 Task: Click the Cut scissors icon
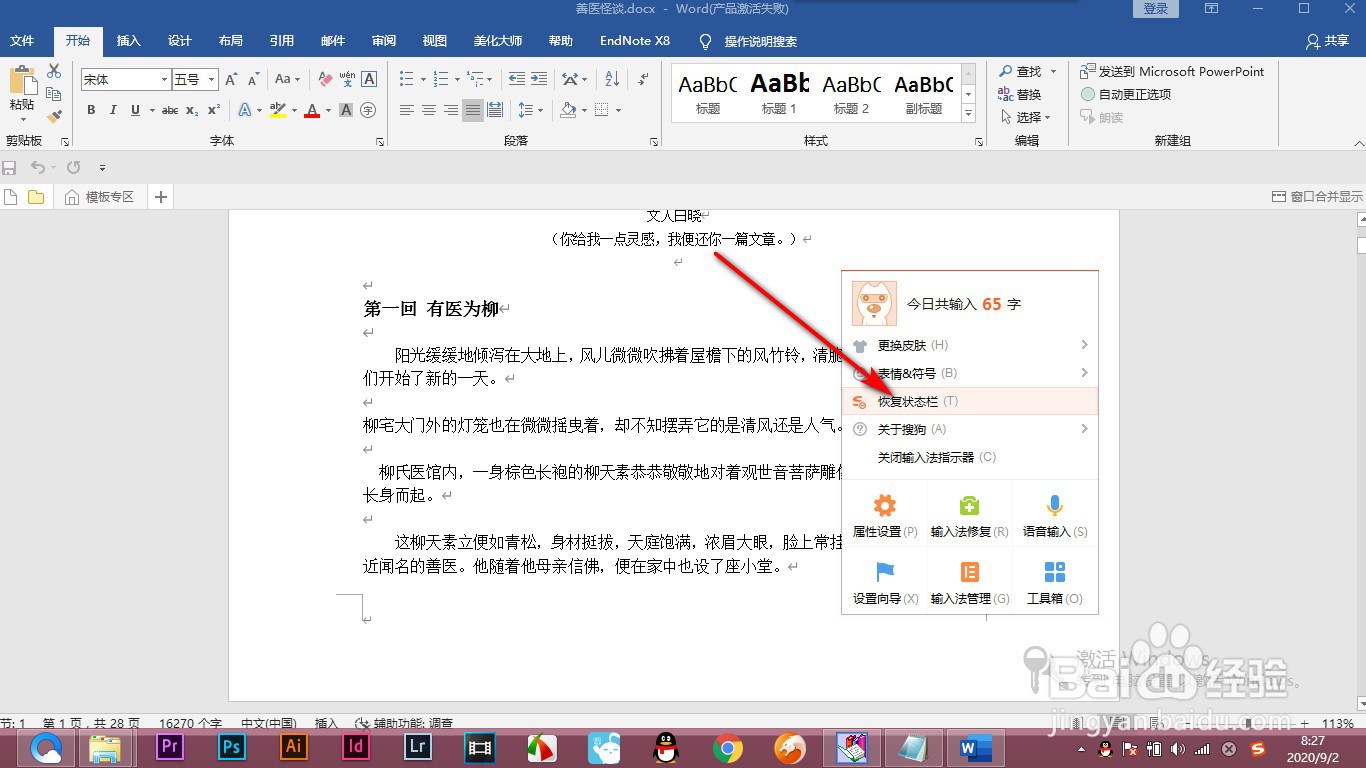54,72
